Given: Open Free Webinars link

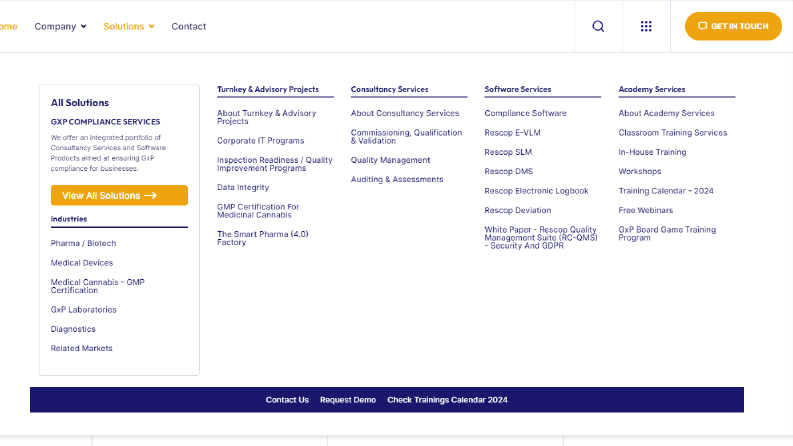Looking at the screenshot, I should pos(646,210).
